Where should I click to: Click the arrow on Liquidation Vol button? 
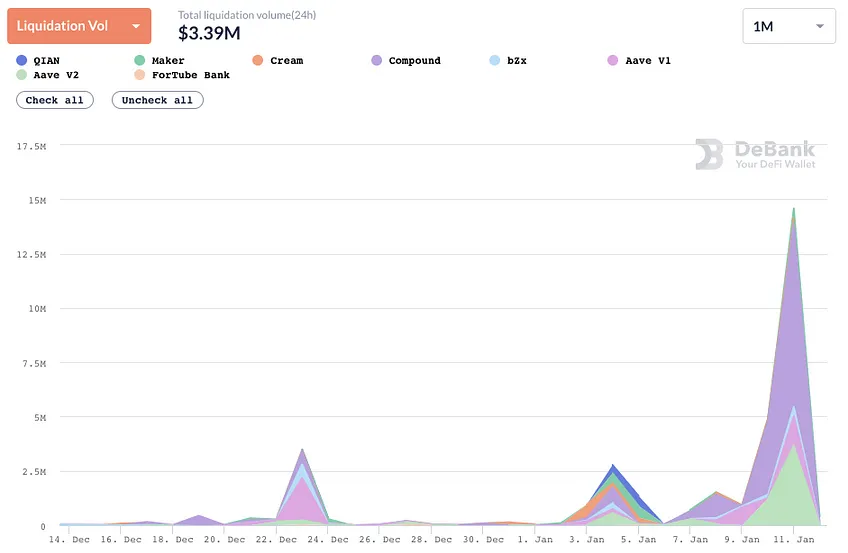coord(136,26)
